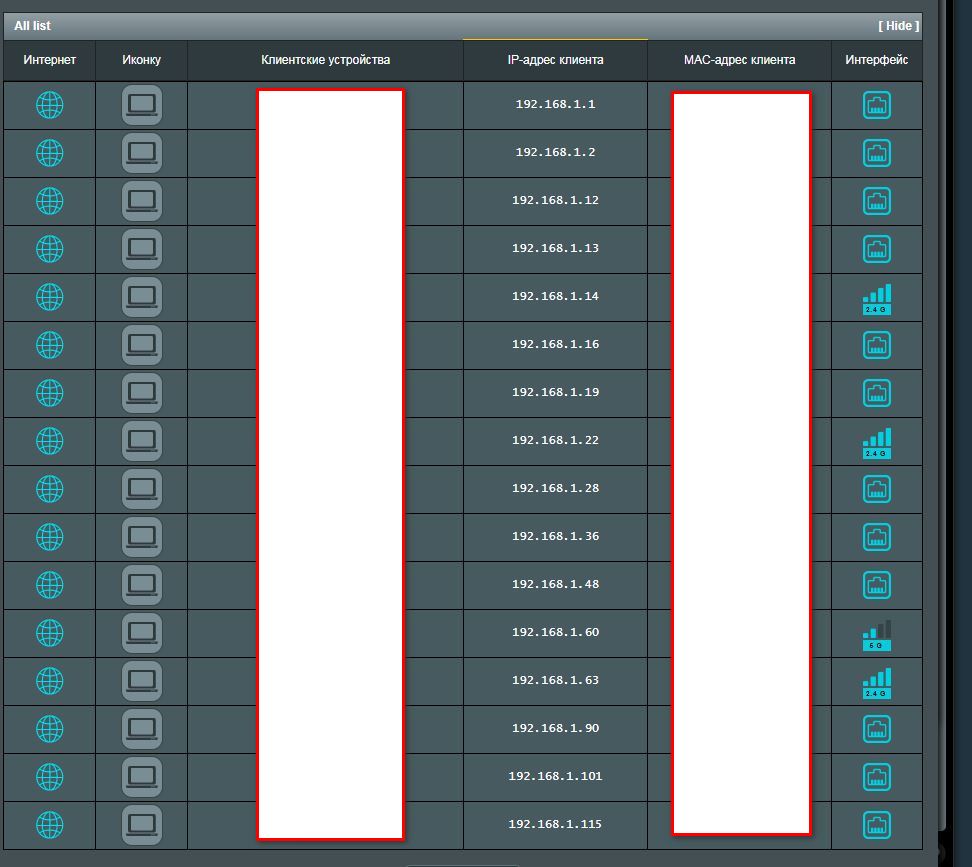Click the Клиентские устройства column header
Screen dimensions: 972x867
point(325,60)
